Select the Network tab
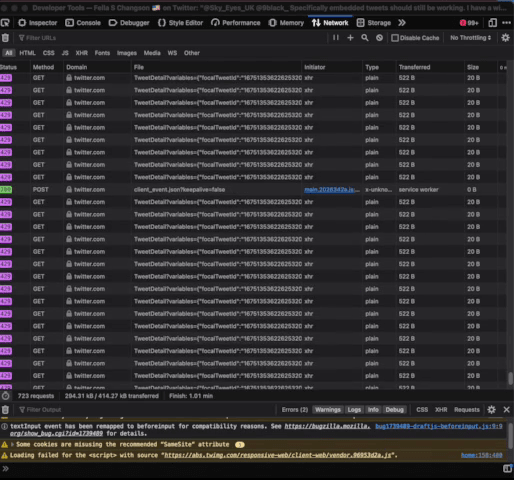 click(330, 23)
